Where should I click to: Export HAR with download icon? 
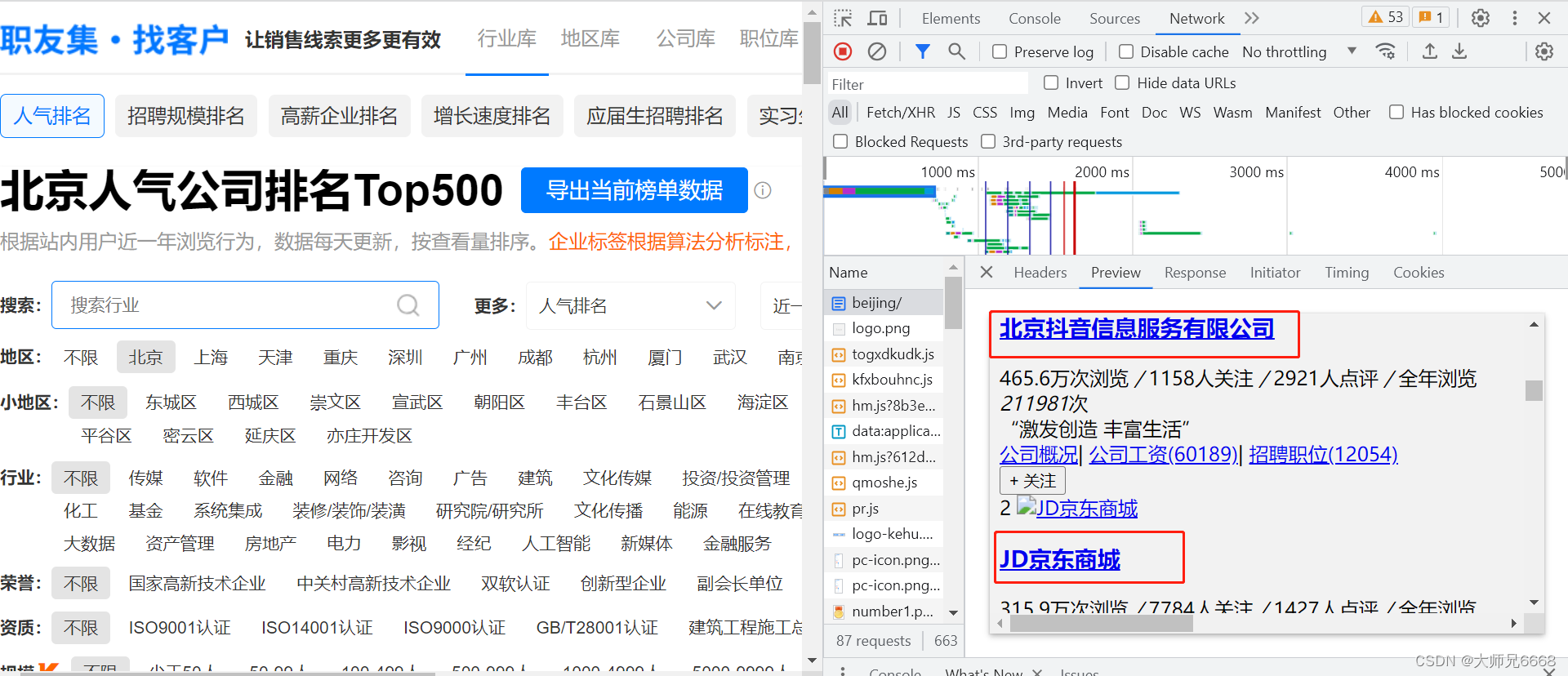coord(1459,51)
